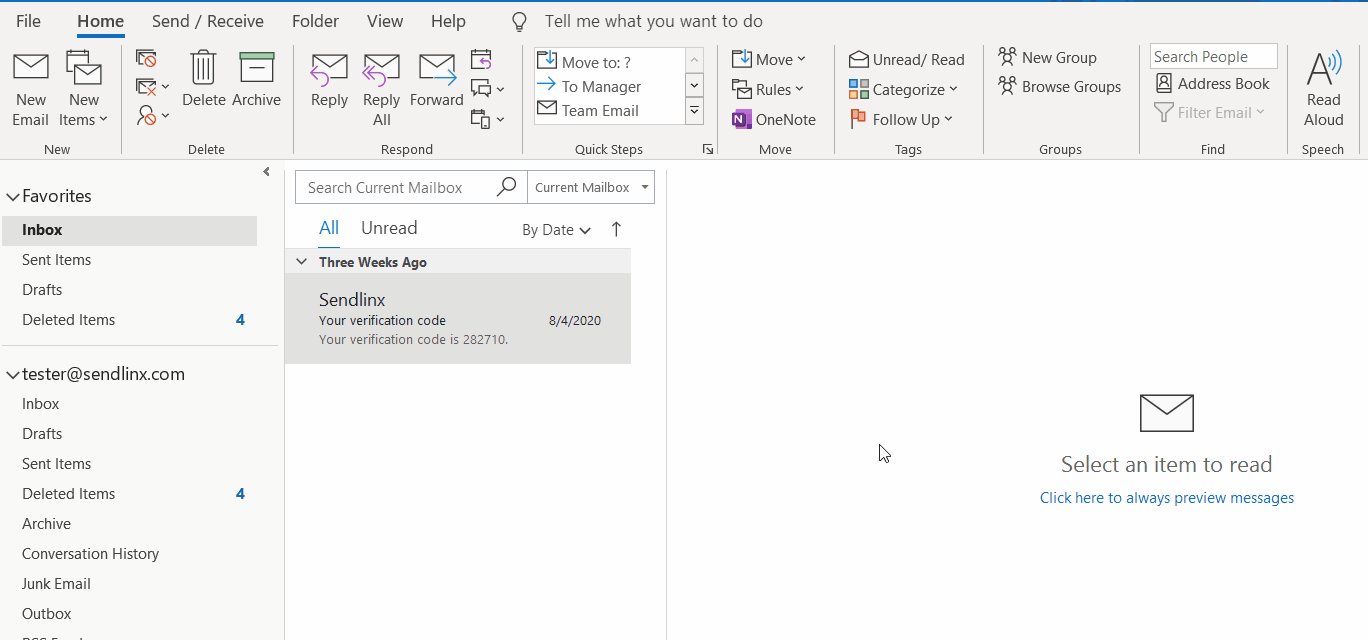Switch to the Help tab

(x=448, y=21)
